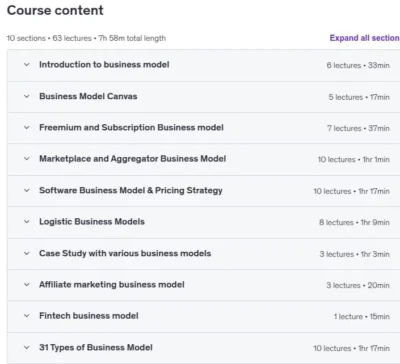Open Freemium and Subscription Business model section
The width and height of the screenshot is (400, 364).
(131, 127)
